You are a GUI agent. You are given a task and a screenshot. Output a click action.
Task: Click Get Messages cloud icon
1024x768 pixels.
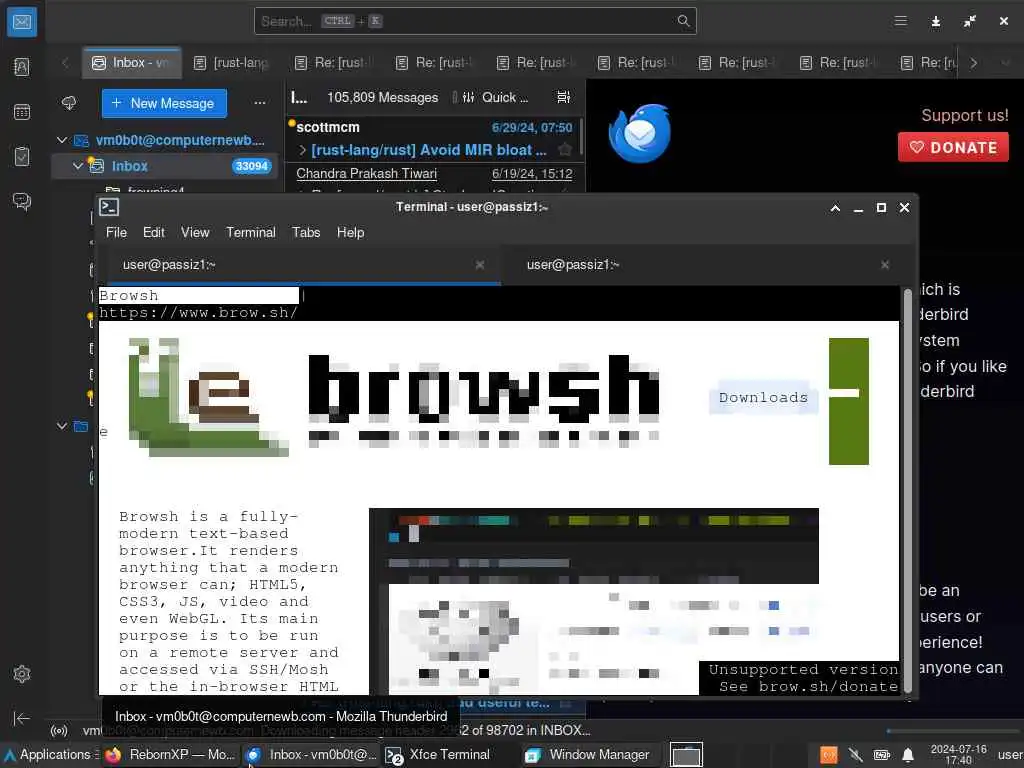pyautogui.click(x=69, y=103)
